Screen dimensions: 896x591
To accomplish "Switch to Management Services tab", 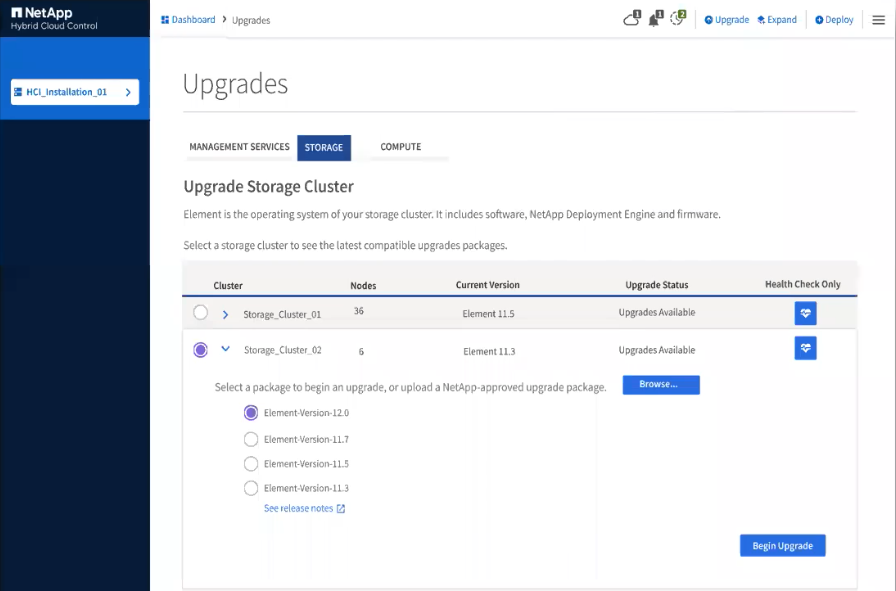I will pyautogui.click(x=239, y=147).
